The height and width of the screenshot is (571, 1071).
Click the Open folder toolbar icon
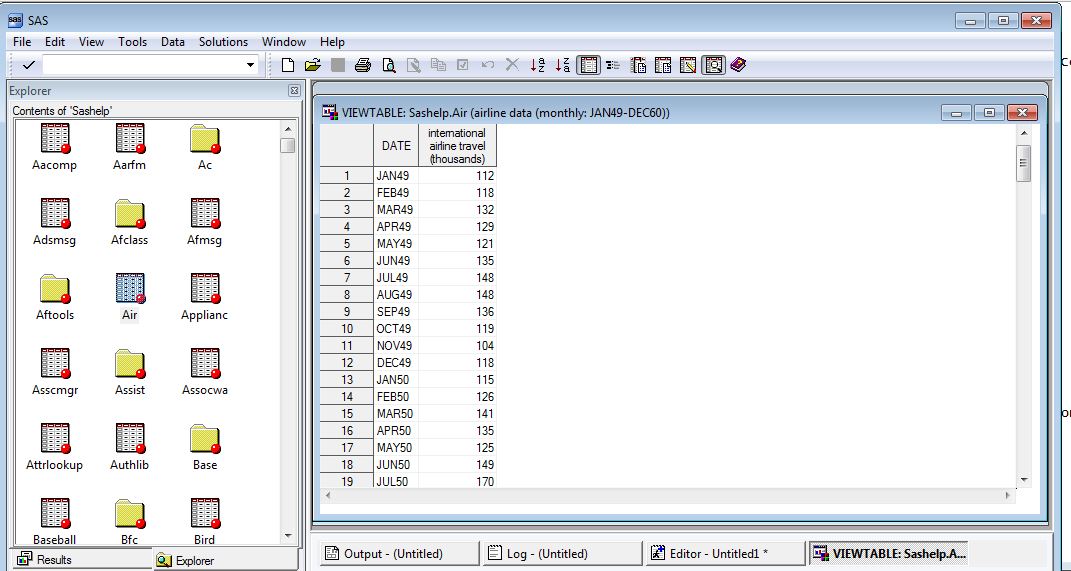[312, 65]
